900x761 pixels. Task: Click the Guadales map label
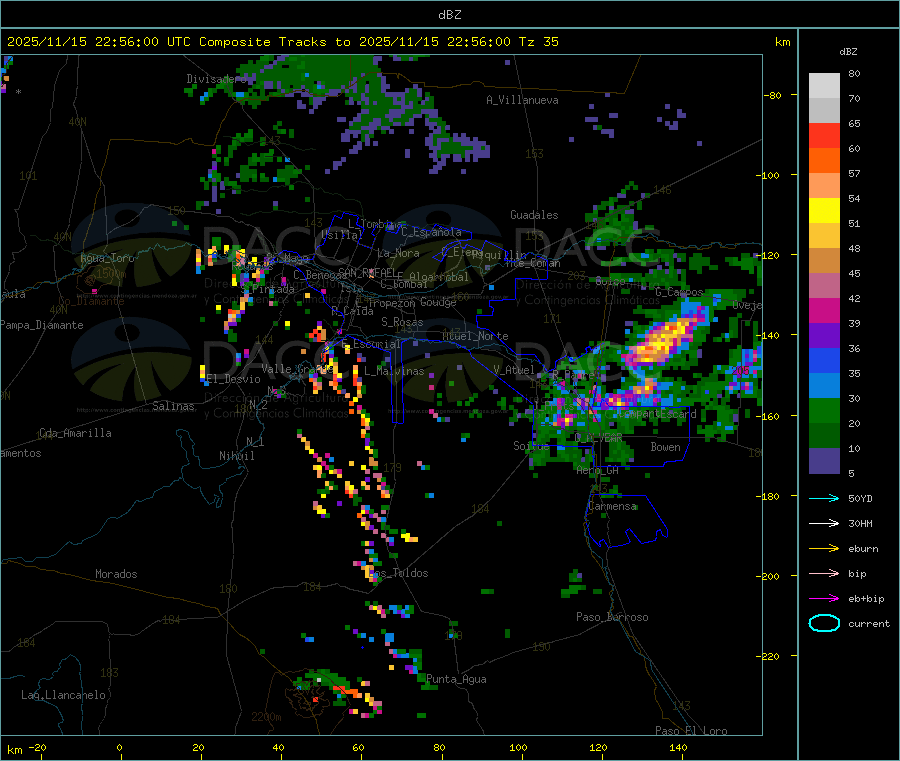coord(534,215)
